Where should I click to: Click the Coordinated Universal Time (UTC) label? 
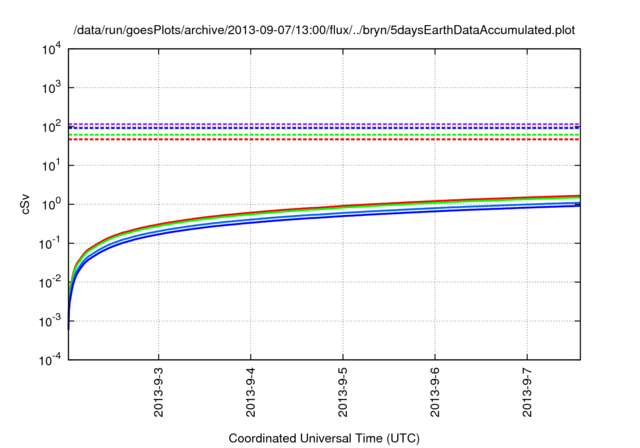coord(324,438)
